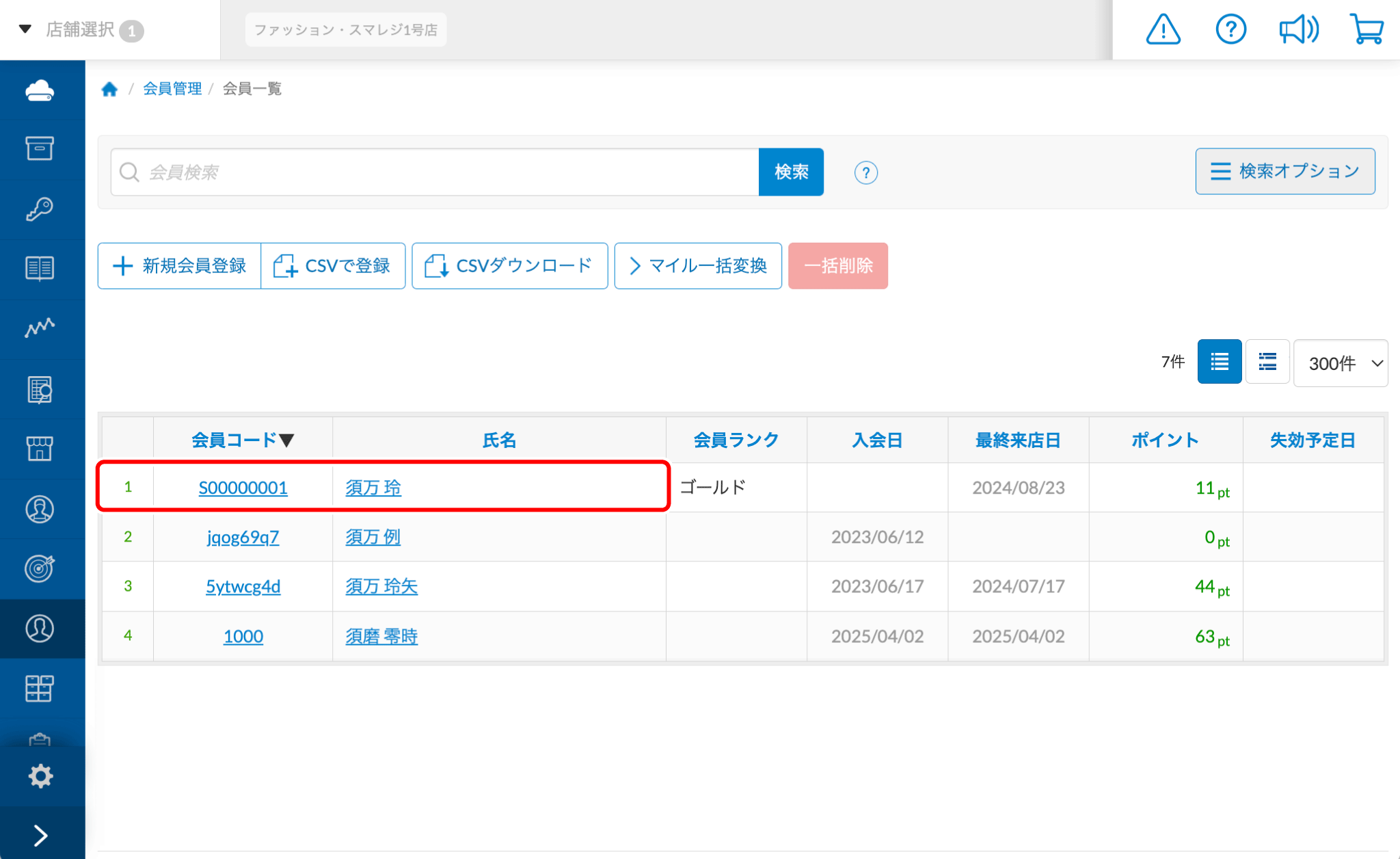This screenshot has height=859, width=1400.
Task: Open member 須磨 零時 link
Action: point(381,636)
